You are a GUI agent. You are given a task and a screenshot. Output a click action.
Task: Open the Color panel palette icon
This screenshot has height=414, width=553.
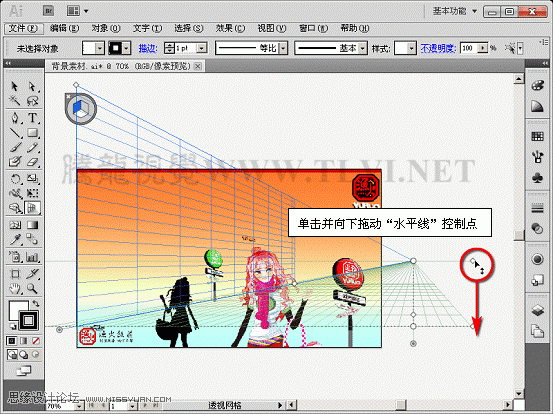point(537,86)
